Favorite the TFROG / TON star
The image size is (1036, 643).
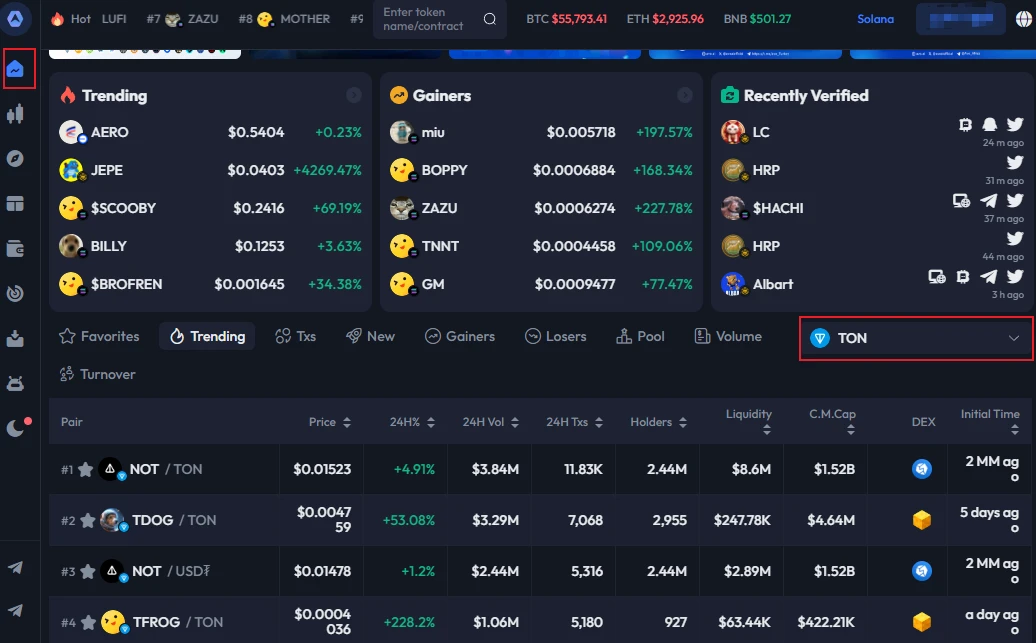point(89,623)
